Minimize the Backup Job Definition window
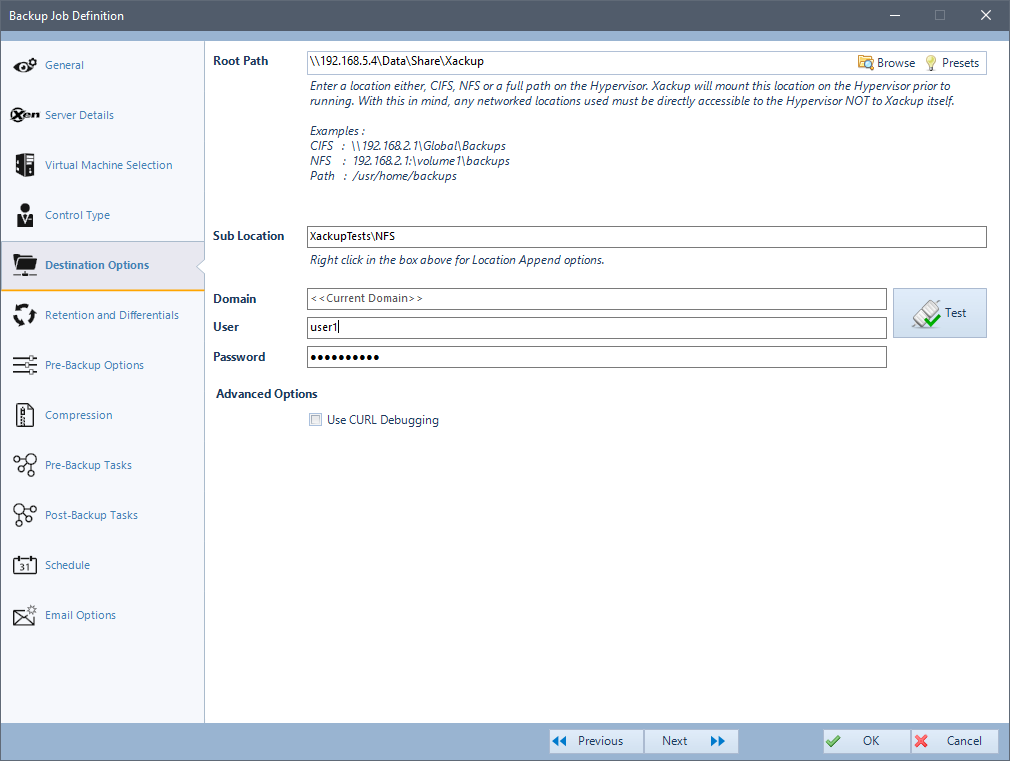The image size is (1010, 761). [895, 15]
